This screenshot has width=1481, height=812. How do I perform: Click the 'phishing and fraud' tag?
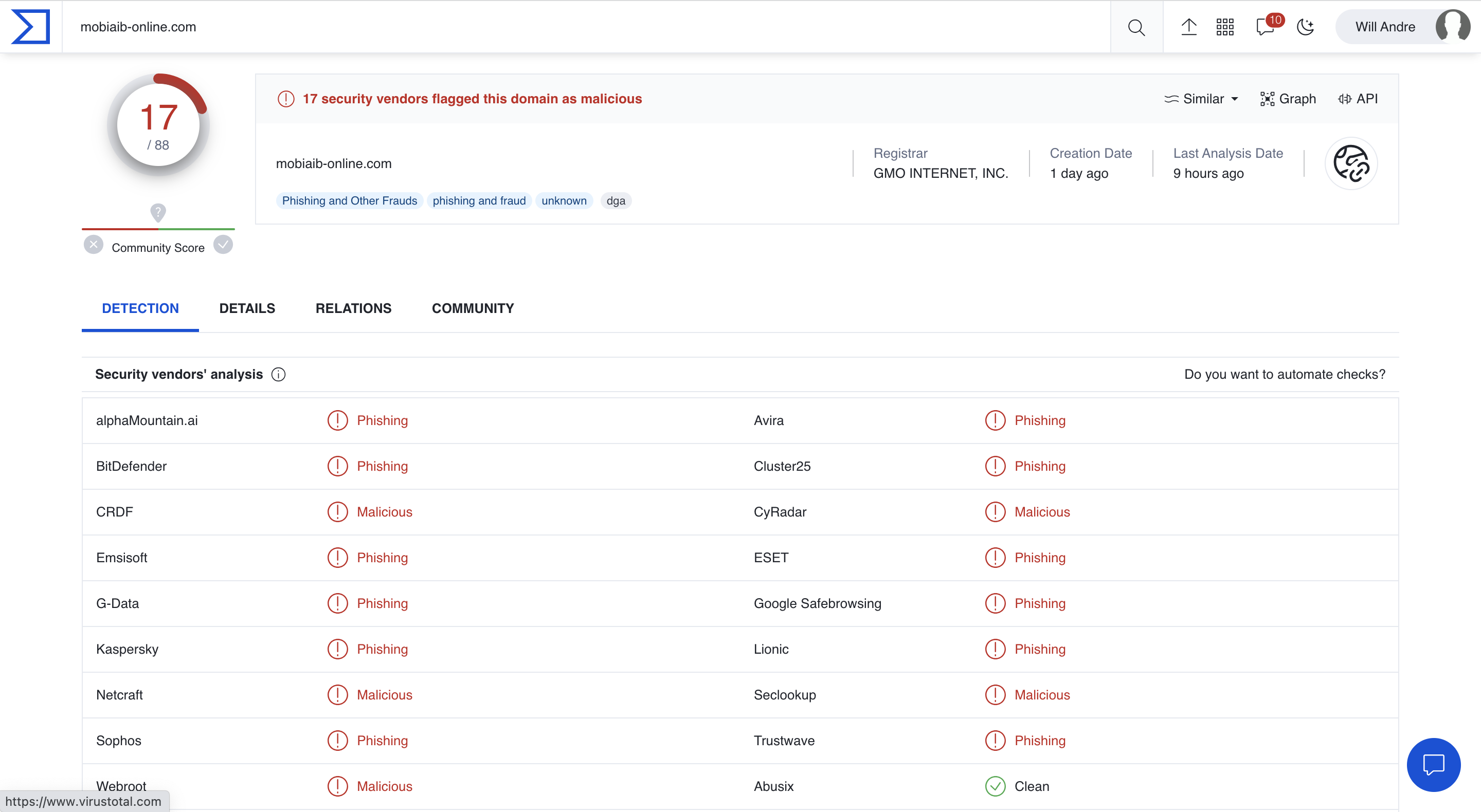point(479,200)
